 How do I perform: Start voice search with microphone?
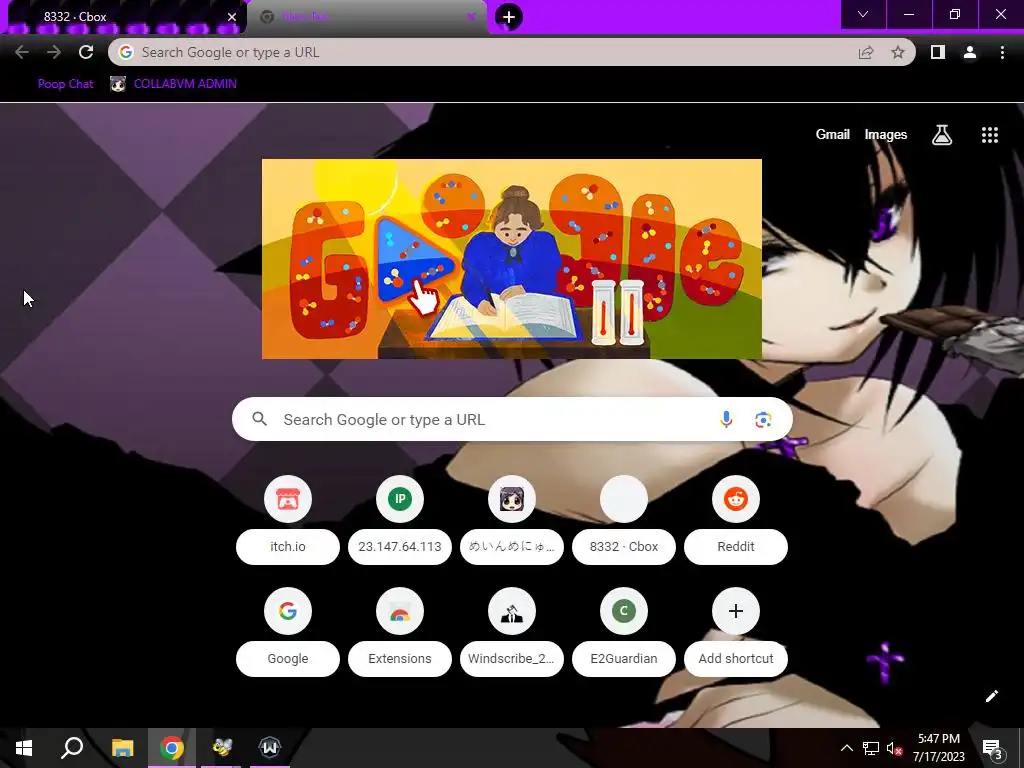(x=726, y=419)
